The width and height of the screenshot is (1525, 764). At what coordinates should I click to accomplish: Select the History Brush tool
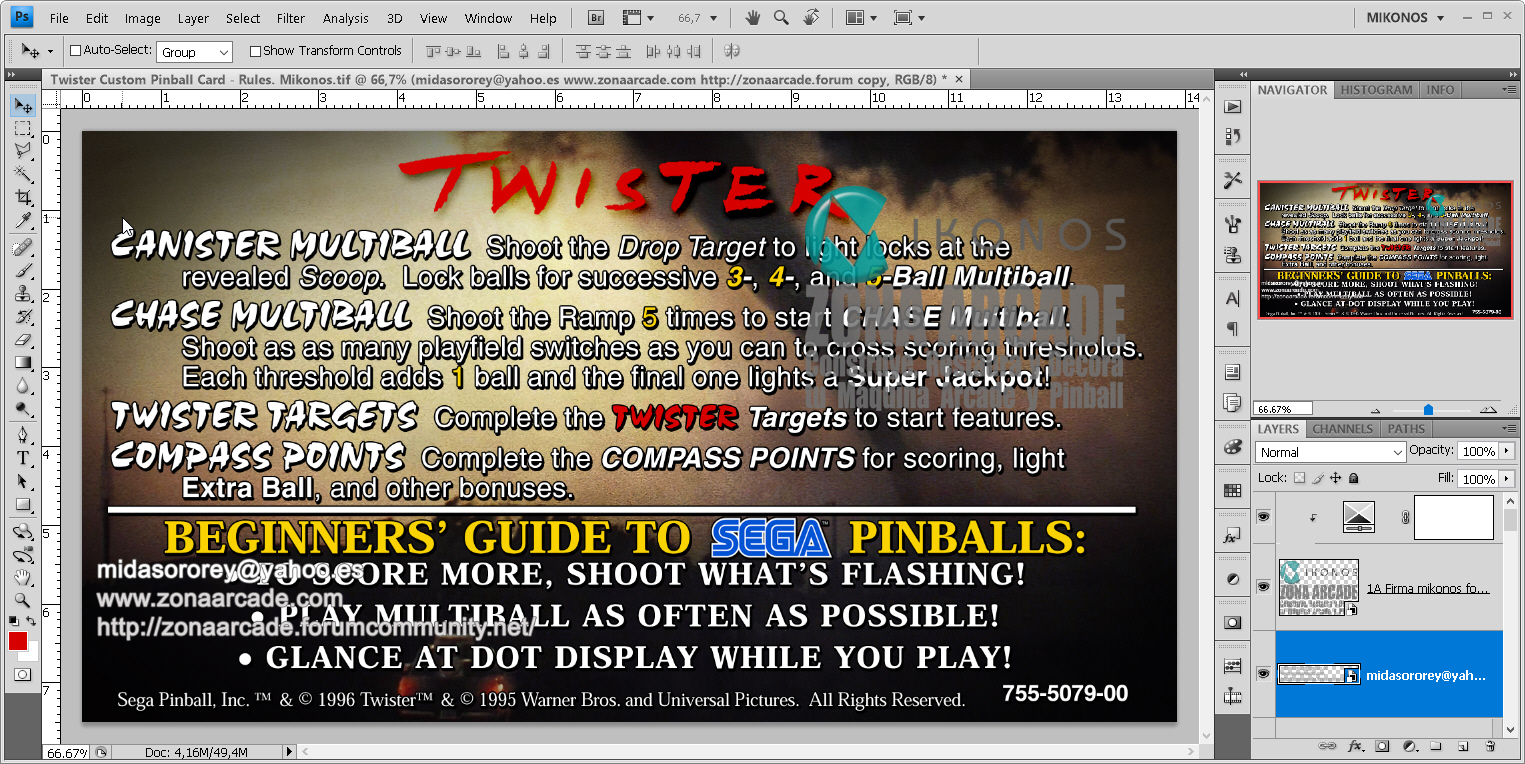coord(23,317)
